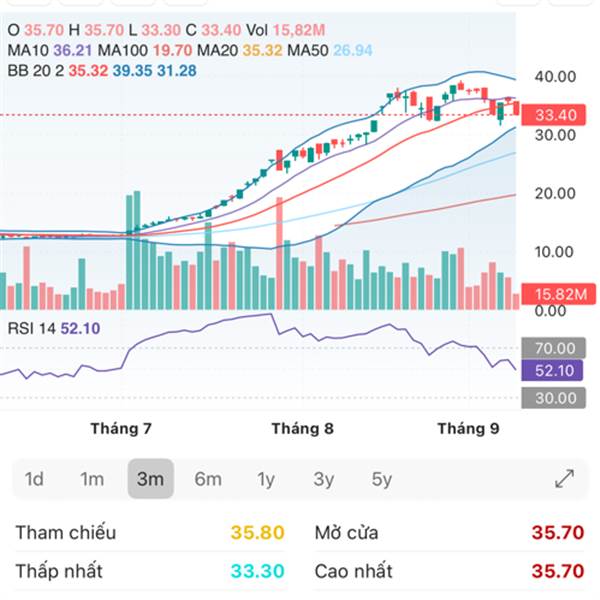The image size is (600, 600).
Task: Tap the MA50 26.94 legend entry
Action: pos(330,50)
